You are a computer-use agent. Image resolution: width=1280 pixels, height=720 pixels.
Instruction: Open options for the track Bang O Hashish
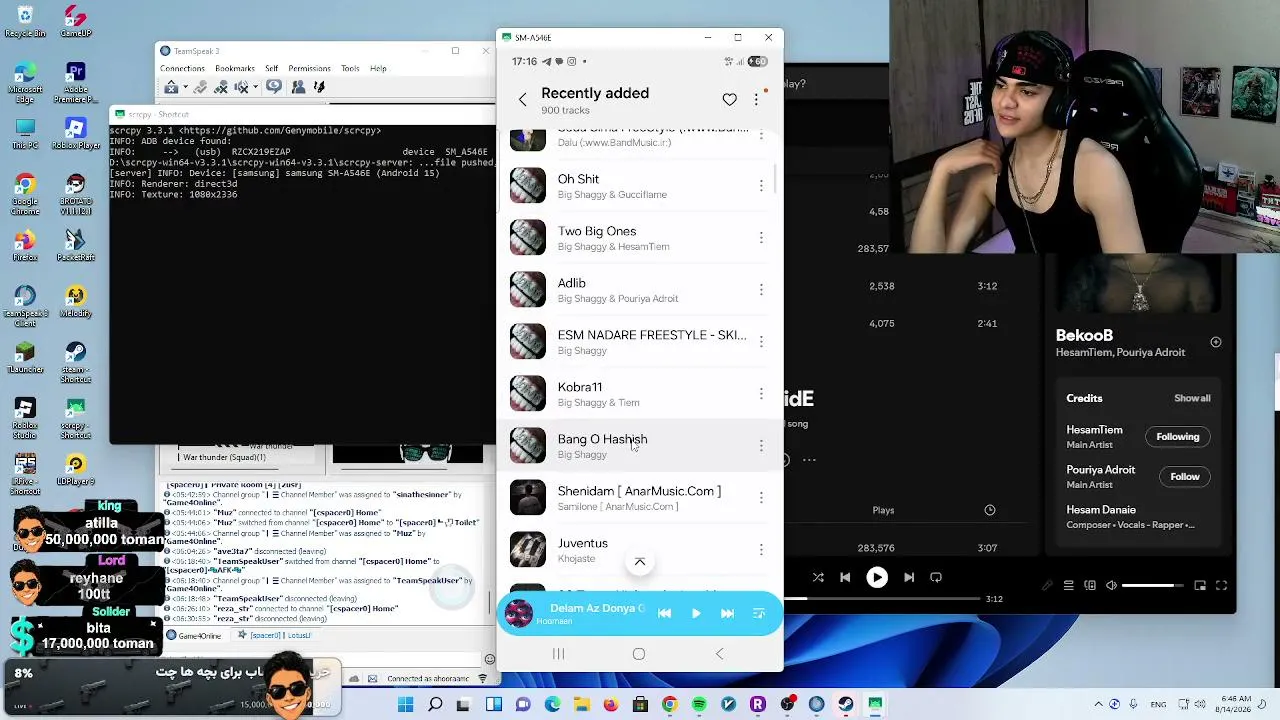[x=761, y=446]
